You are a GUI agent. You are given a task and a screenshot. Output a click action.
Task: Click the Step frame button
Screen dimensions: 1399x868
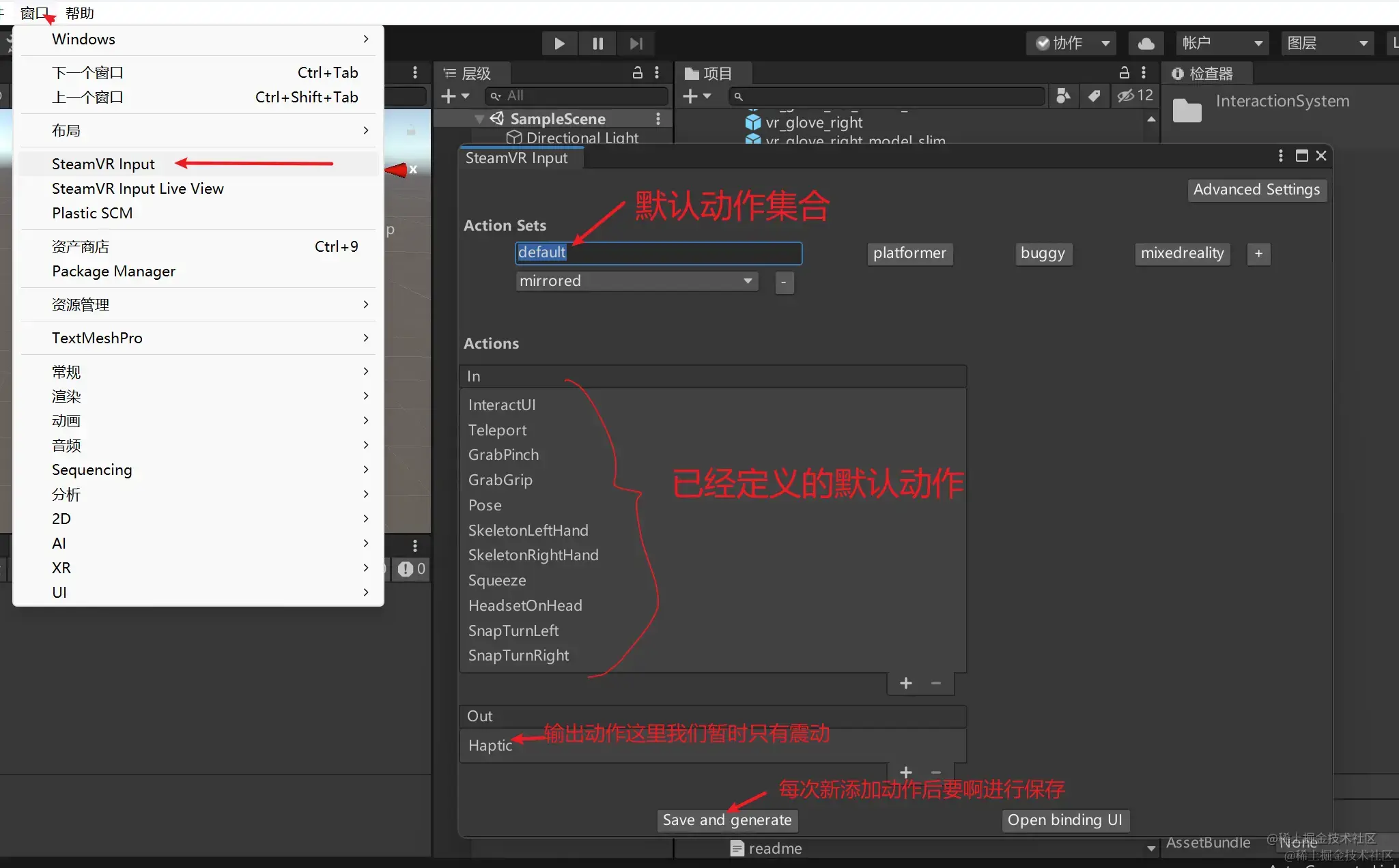636,44
